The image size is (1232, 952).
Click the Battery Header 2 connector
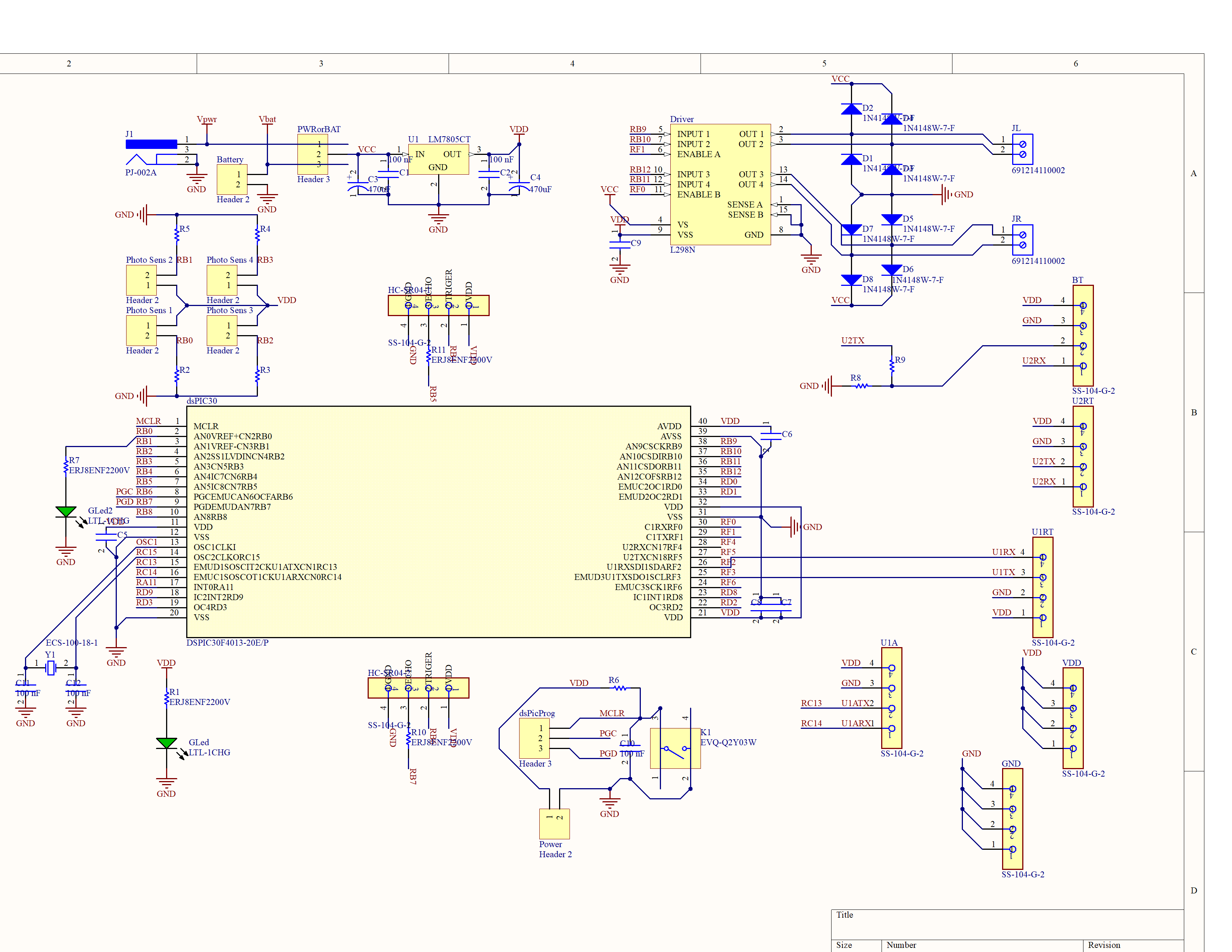pyautogui.click(x=232, y=180)
